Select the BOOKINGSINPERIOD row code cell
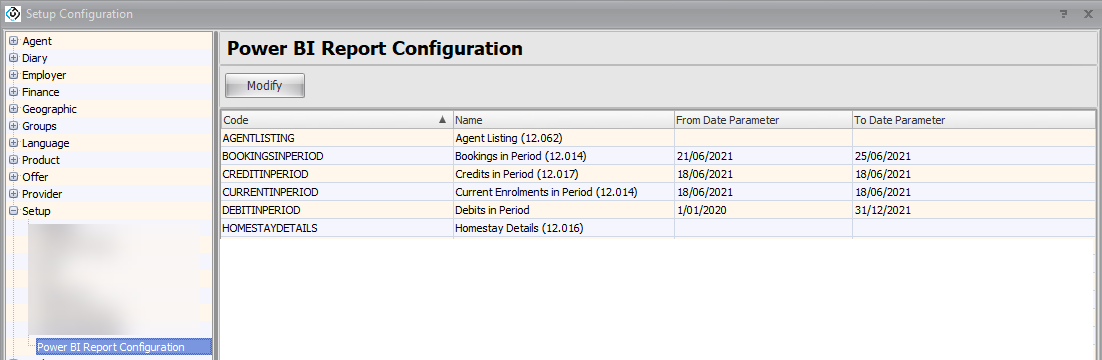The image size is (1102, 360). [x=337, y=156]
